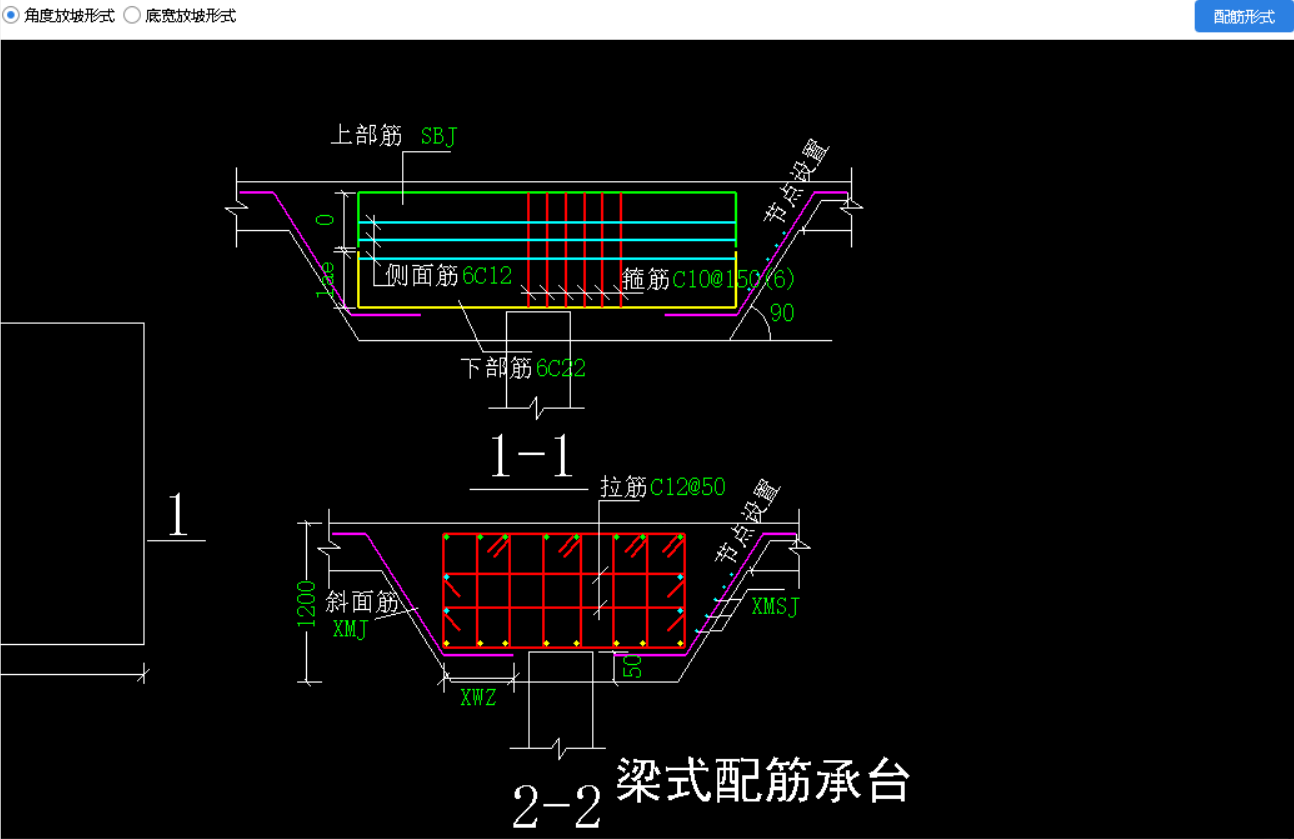Edit the 6C12 side rebar value
Screen dimensions: 1294x839
coord(487,275)
